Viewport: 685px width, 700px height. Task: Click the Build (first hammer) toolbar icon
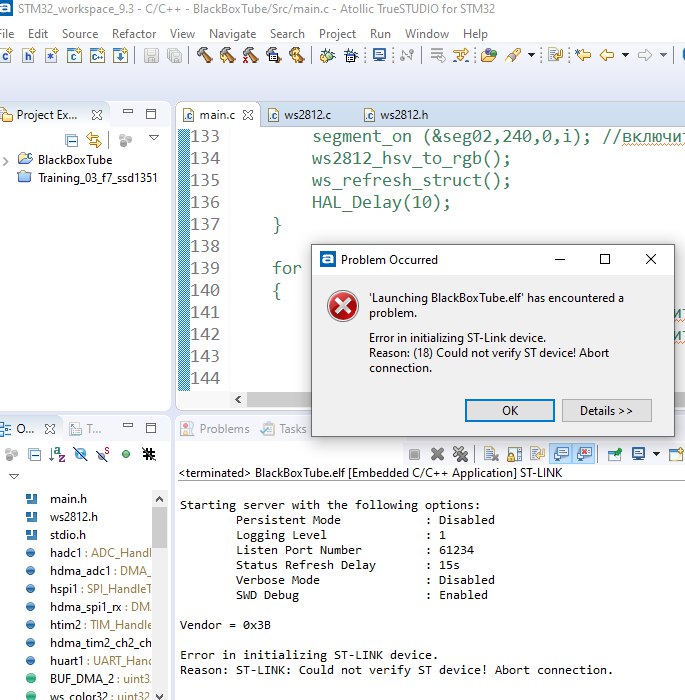205,55
